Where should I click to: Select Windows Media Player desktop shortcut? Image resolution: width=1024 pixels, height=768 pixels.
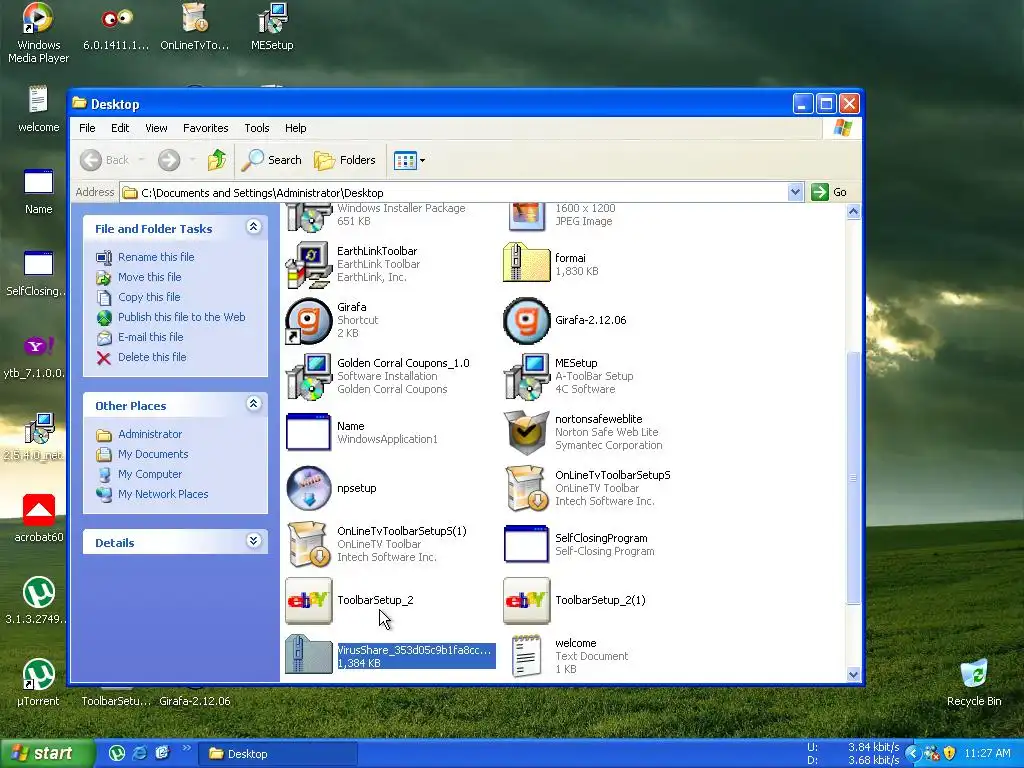point(38,33)
